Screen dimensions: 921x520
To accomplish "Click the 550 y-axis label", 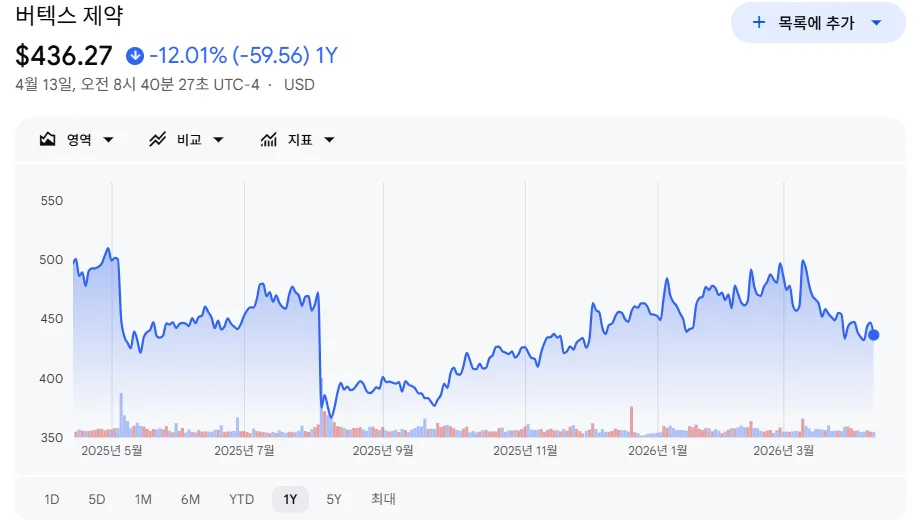I will point(52,201).
